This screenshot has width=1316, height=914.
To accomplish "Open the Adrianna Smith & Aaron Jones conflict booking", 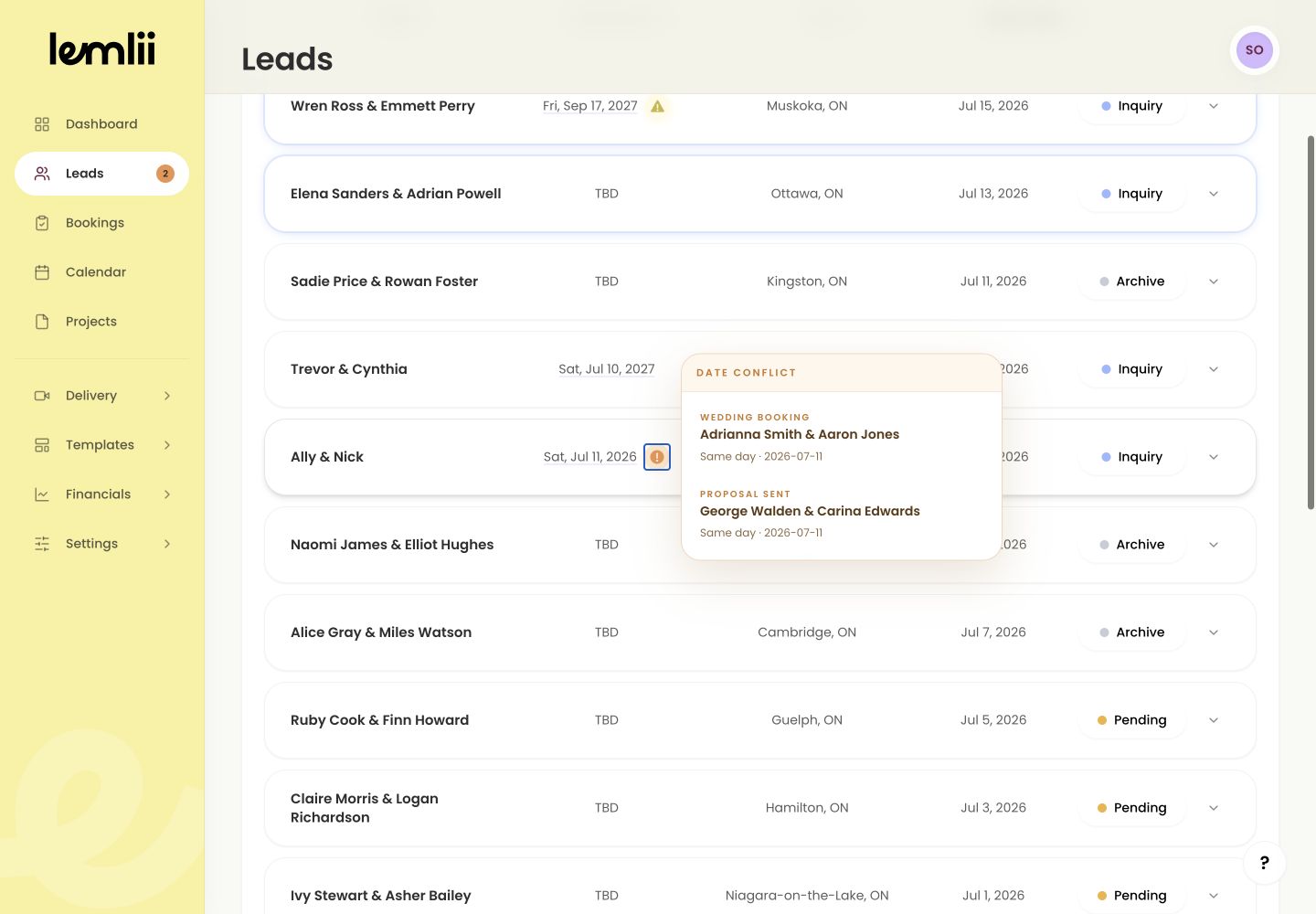I will point(842,437).
